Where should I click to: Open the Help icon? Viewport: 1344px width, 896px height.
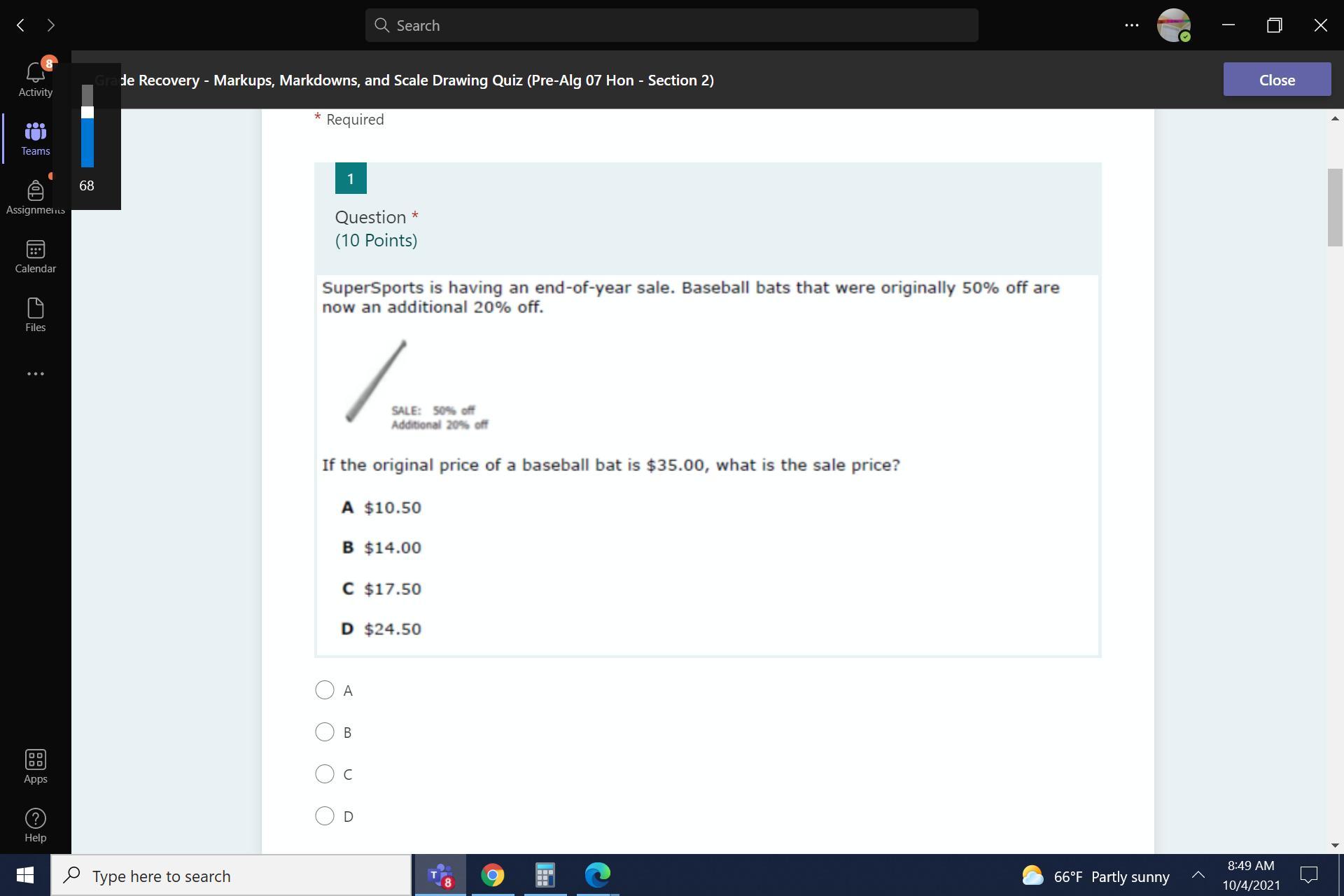35,825
